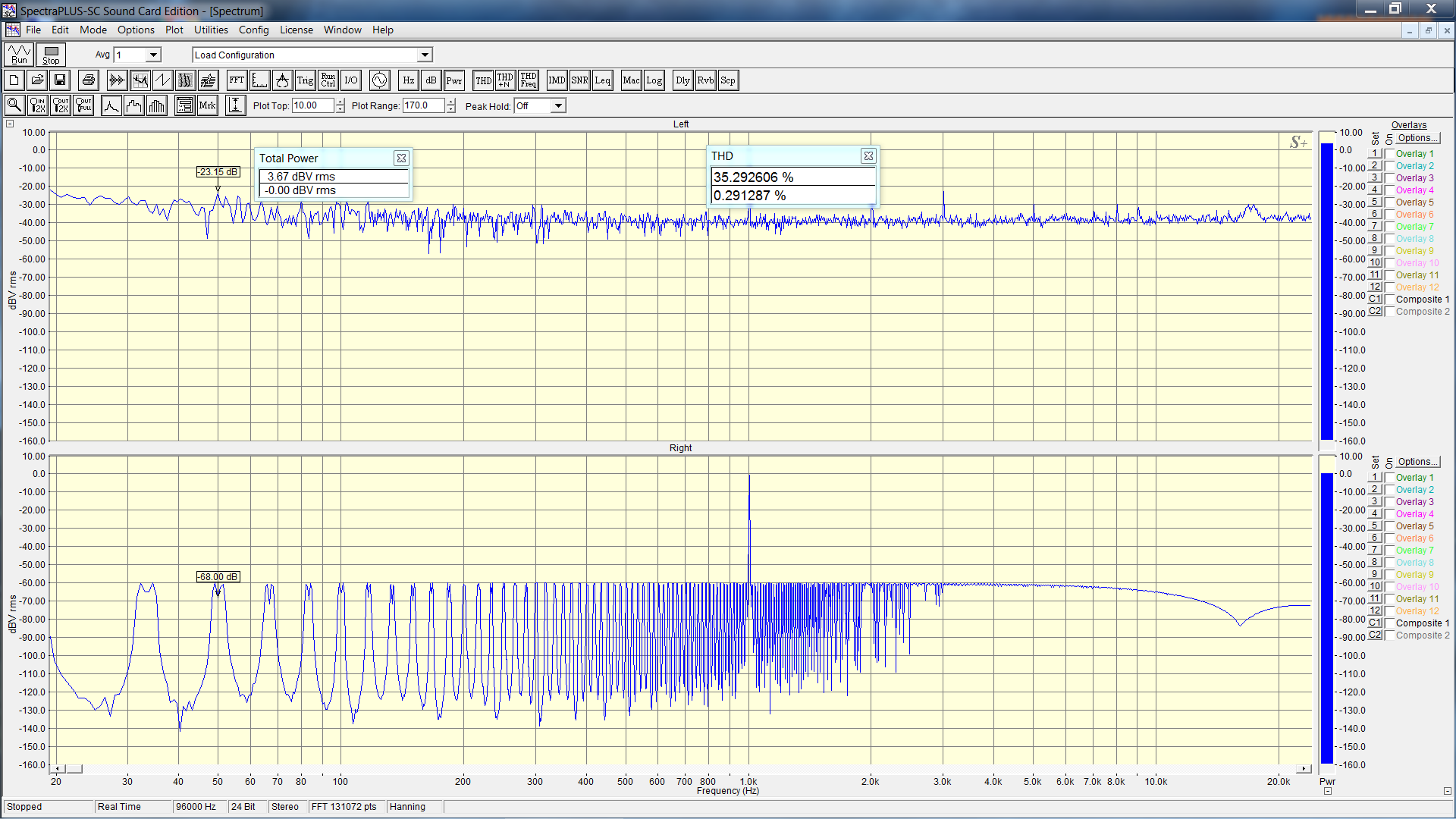Viewport: 1456px width, 819px height.
Task: Toggle the THD Freq utility button
Action: 528,80
